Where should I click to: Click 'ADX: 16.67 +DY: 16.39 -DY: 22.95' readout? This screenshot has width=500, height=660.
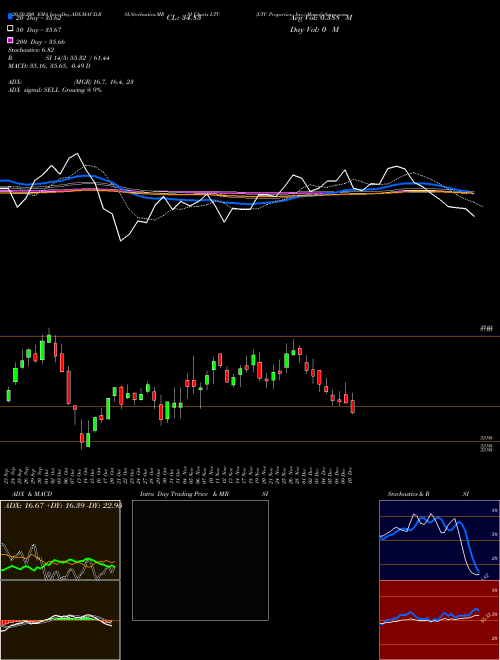62,505
